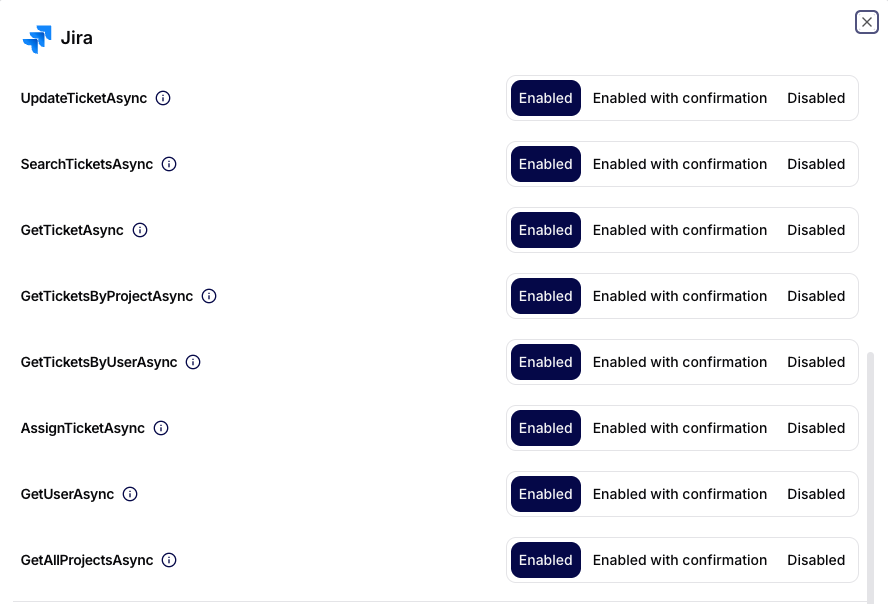This screenshot has width=888, height=604.
Task: Click the info icon beside GetTicketAsync
Action: (x=140, y=230)
